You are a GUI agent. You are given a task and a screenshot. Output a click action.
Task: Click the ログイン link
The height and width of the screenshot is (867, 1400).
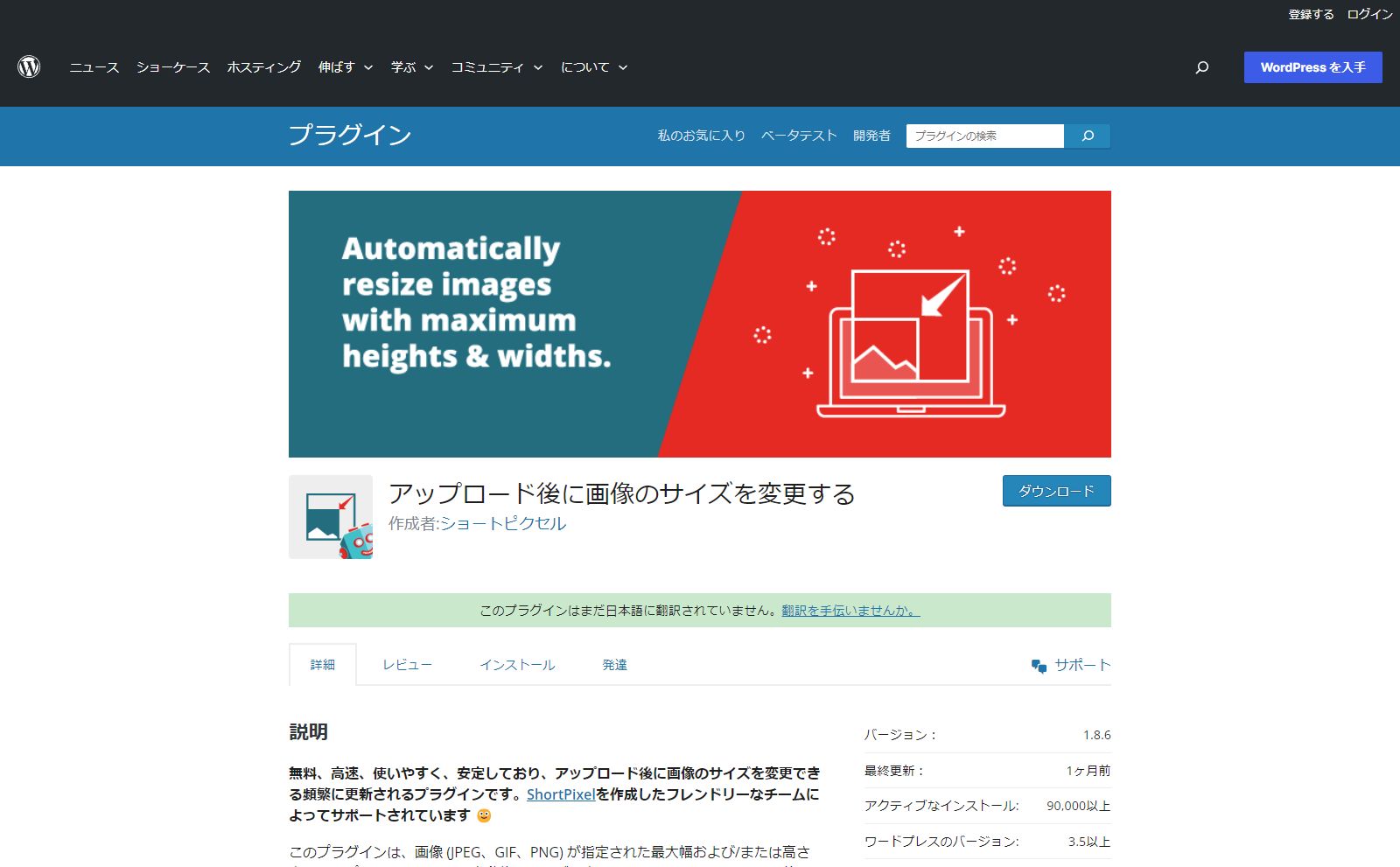click(x=1369, y=14)
